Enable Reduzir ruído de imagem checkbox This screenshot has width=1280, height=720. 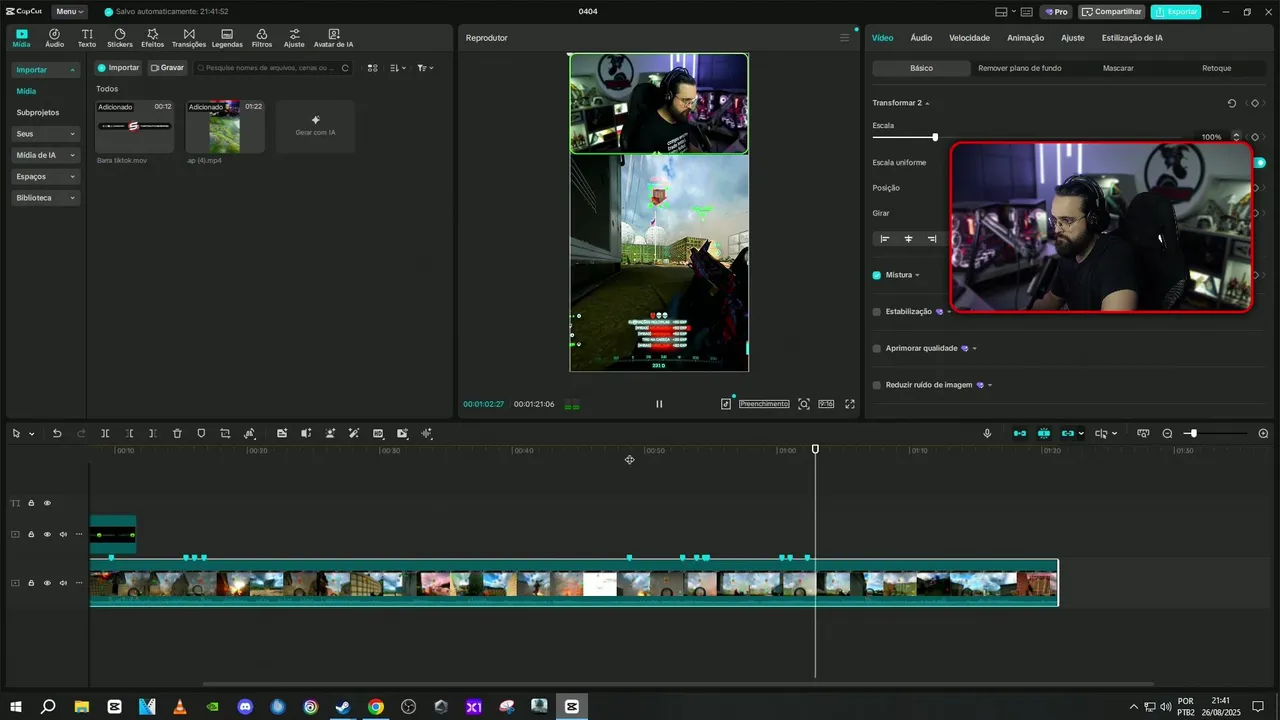pyautogui.click(x=877, y=385)
